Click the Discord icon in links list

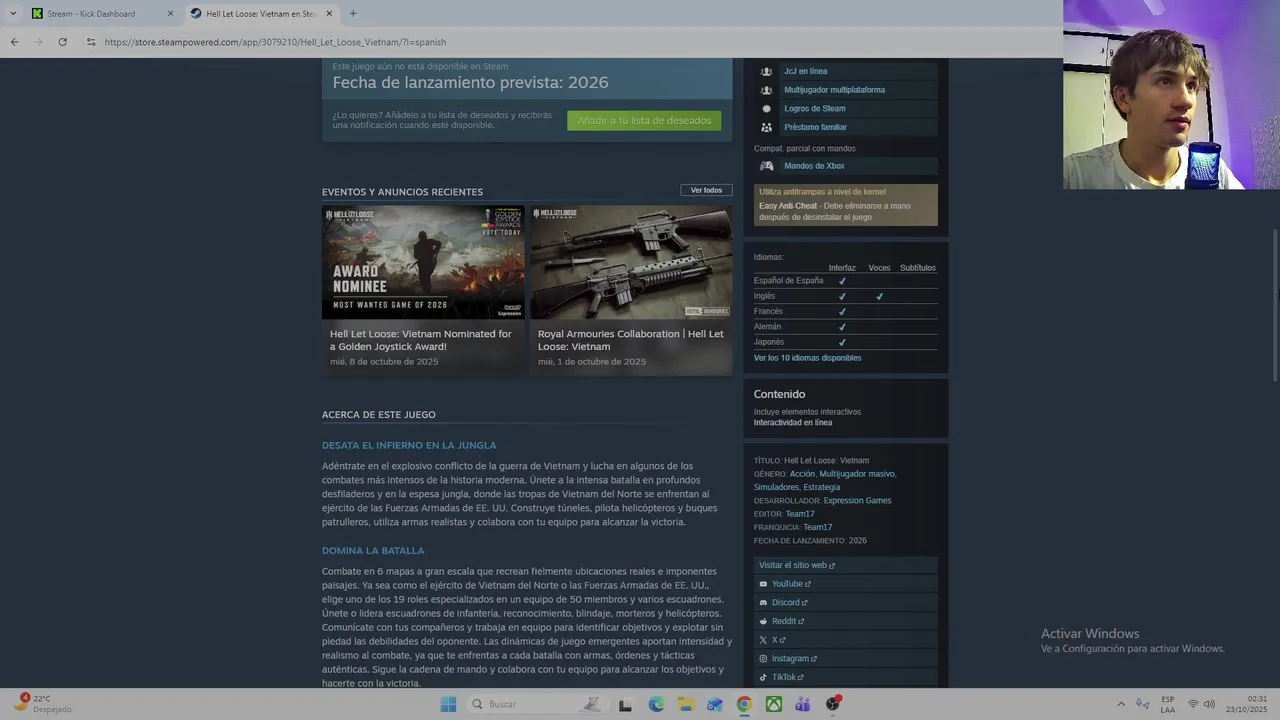[x=763, y=603]
